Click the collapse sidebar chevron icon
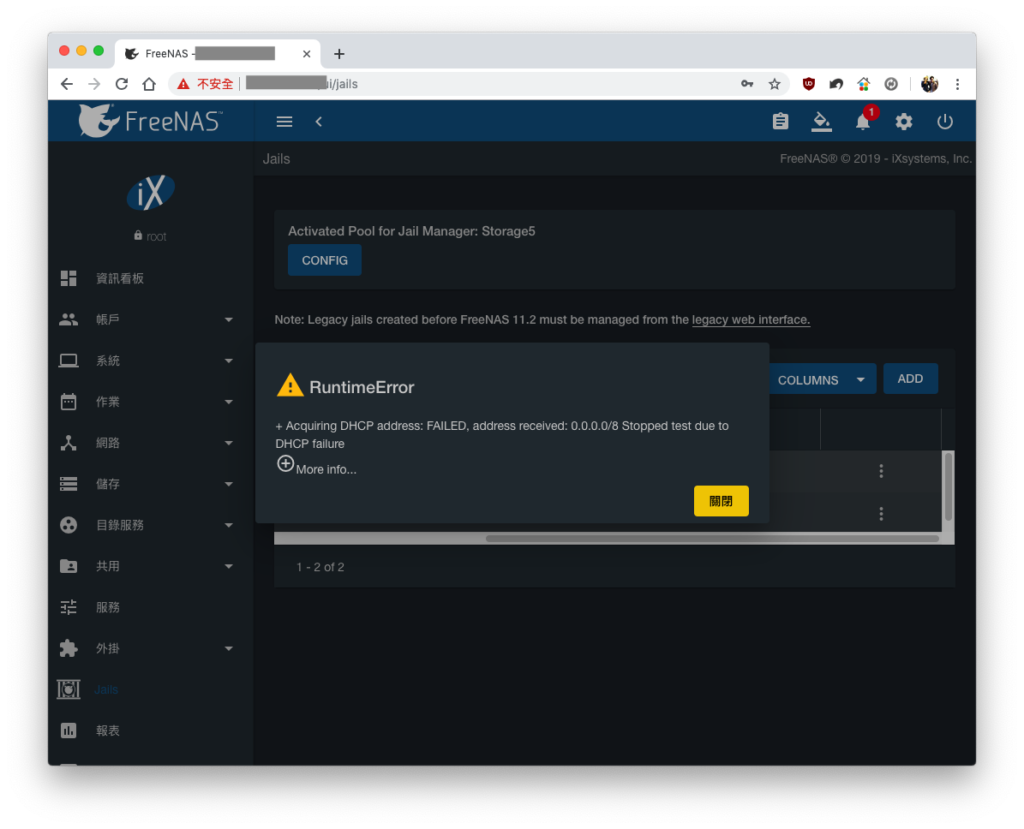Image resolution: width=1024 pixels, height=829 pixels. [x=319, y=122]
